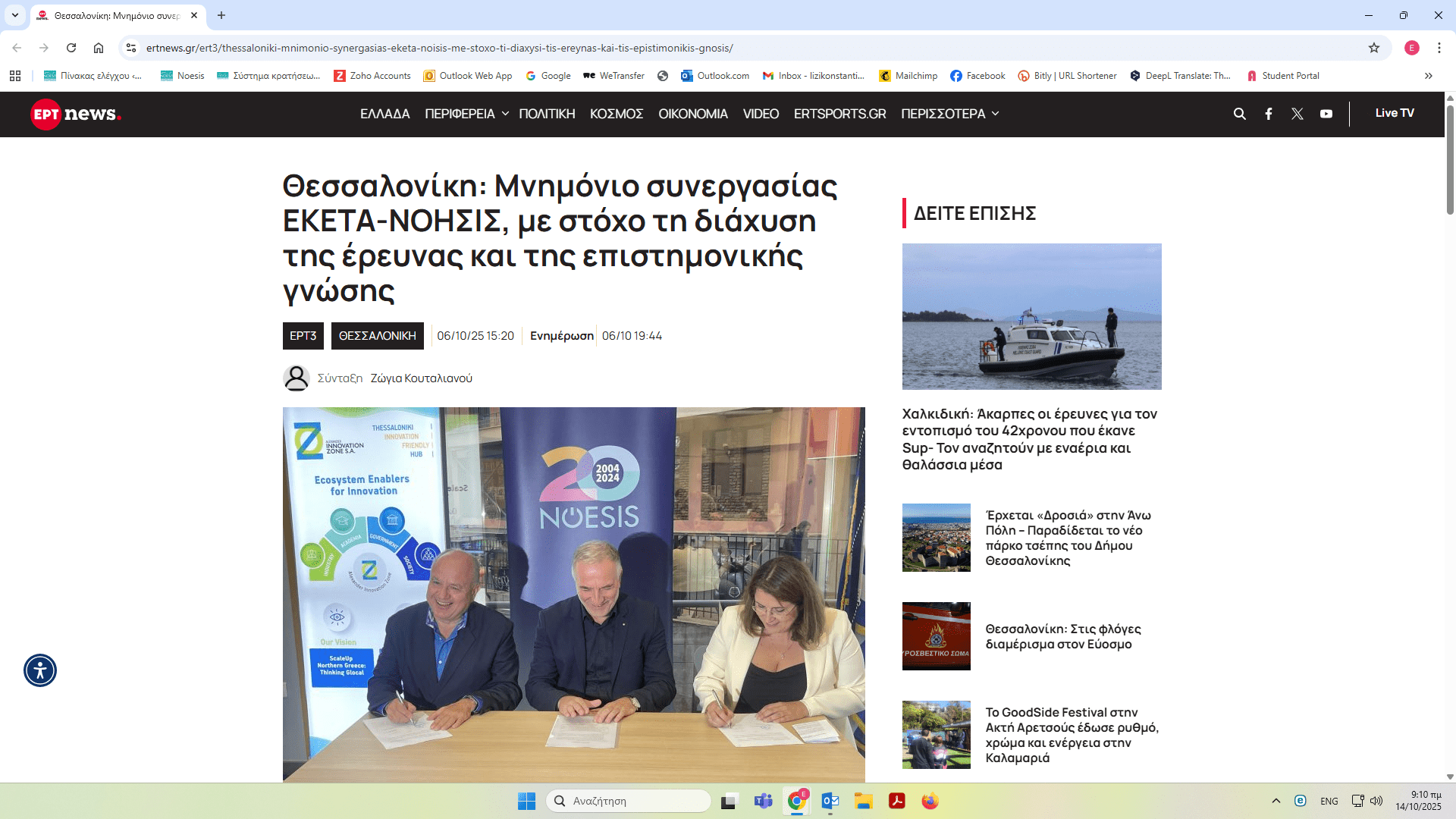Open Zoho Accounts bookmark
The width and height of the screenshot is (1456, 819).
coord(372,76)
